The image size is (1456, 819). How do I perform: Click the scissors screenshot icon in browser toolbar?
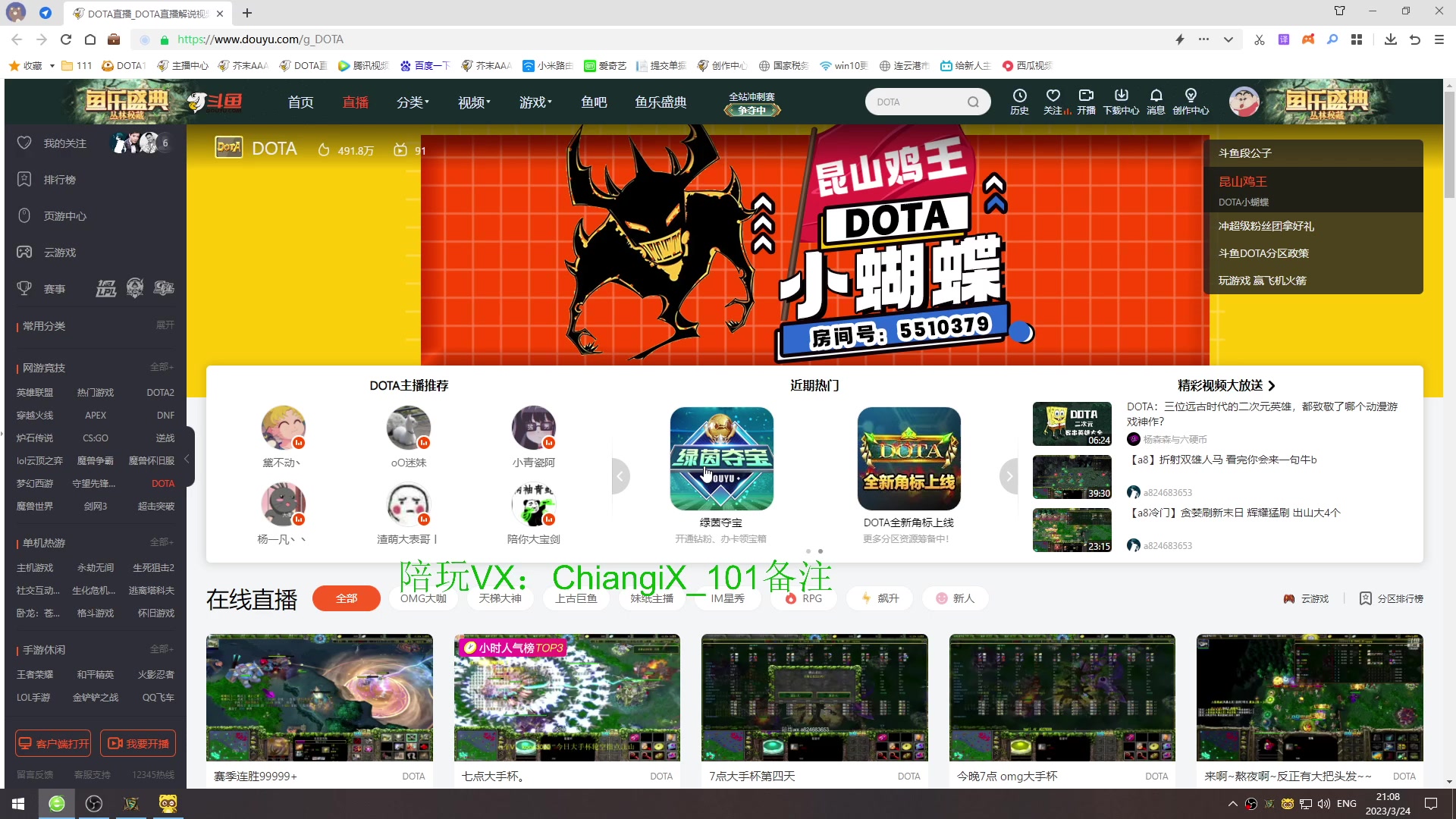pos(1260,39)
